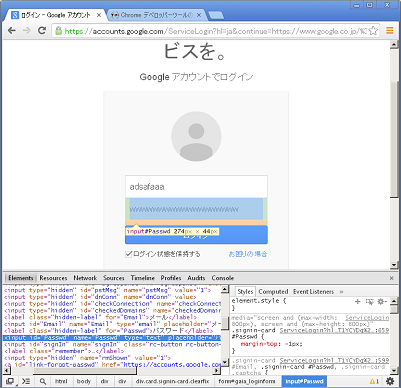Screen dimensions: 401x388
Task: Show the console drawer icon
Action: 26,381
